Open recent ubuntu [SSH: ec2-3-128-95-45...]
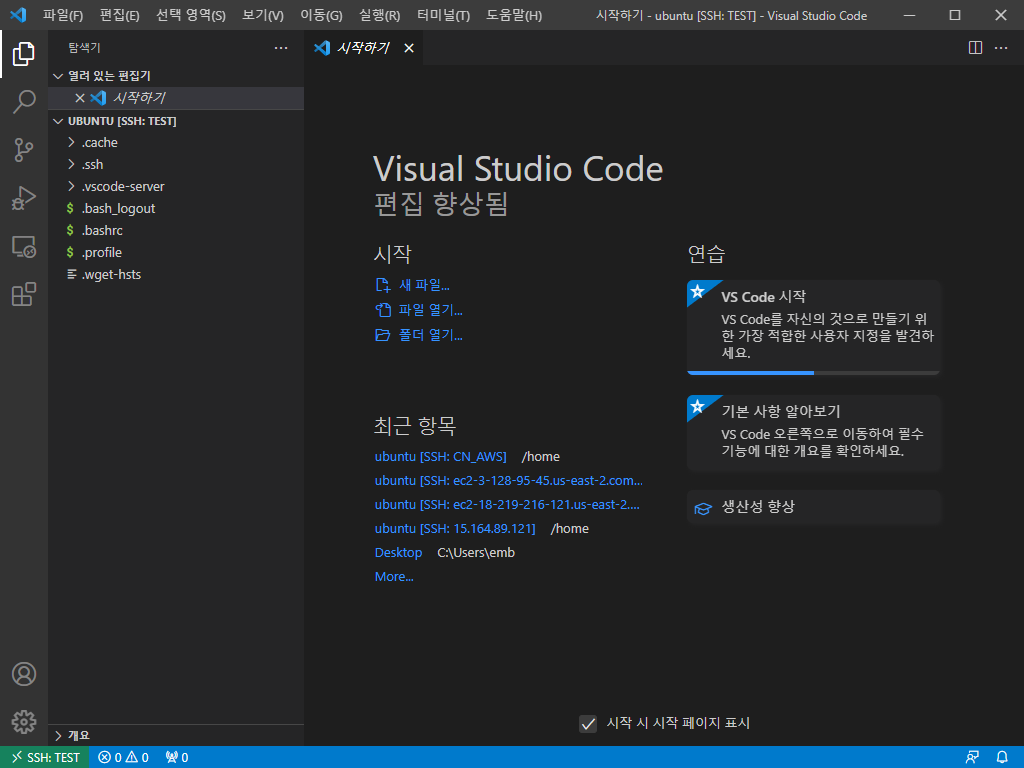Image resolution: width=1024 pixels, height=768 pixels. point(509,481)
